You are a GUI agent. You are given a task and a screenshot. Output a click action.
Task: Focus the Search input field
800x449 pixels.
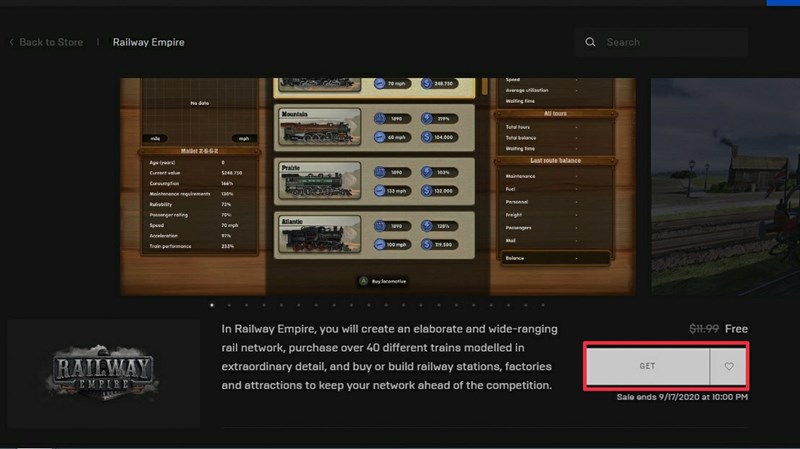pyautogui.click(x=662, y=42)
